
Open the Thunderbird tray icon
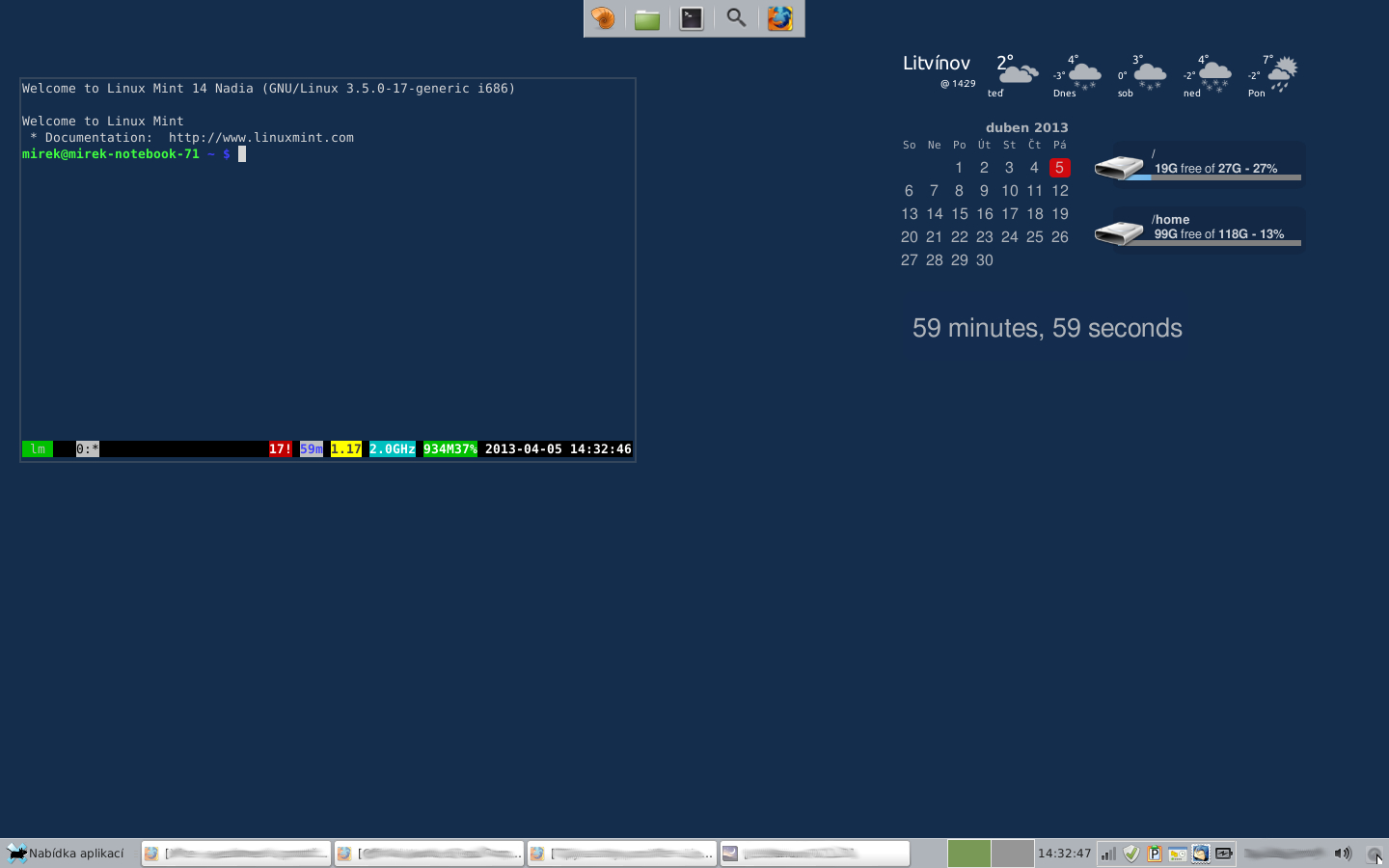pos(1200,854)
